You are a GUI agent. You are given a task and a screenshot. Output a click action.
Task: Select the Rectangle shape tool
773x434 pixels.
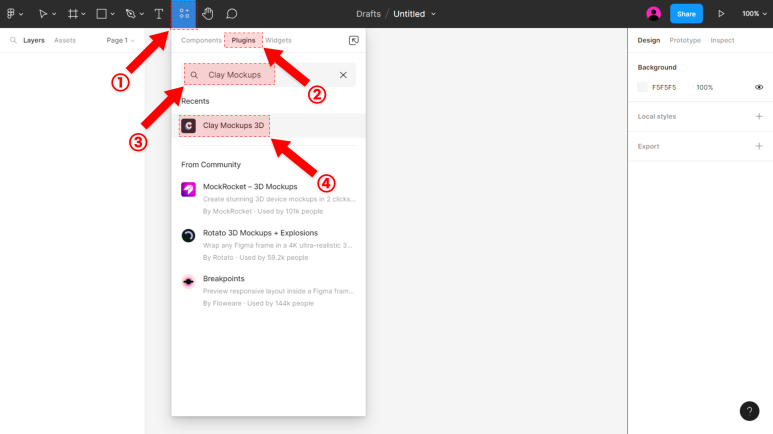click(102, 14)
